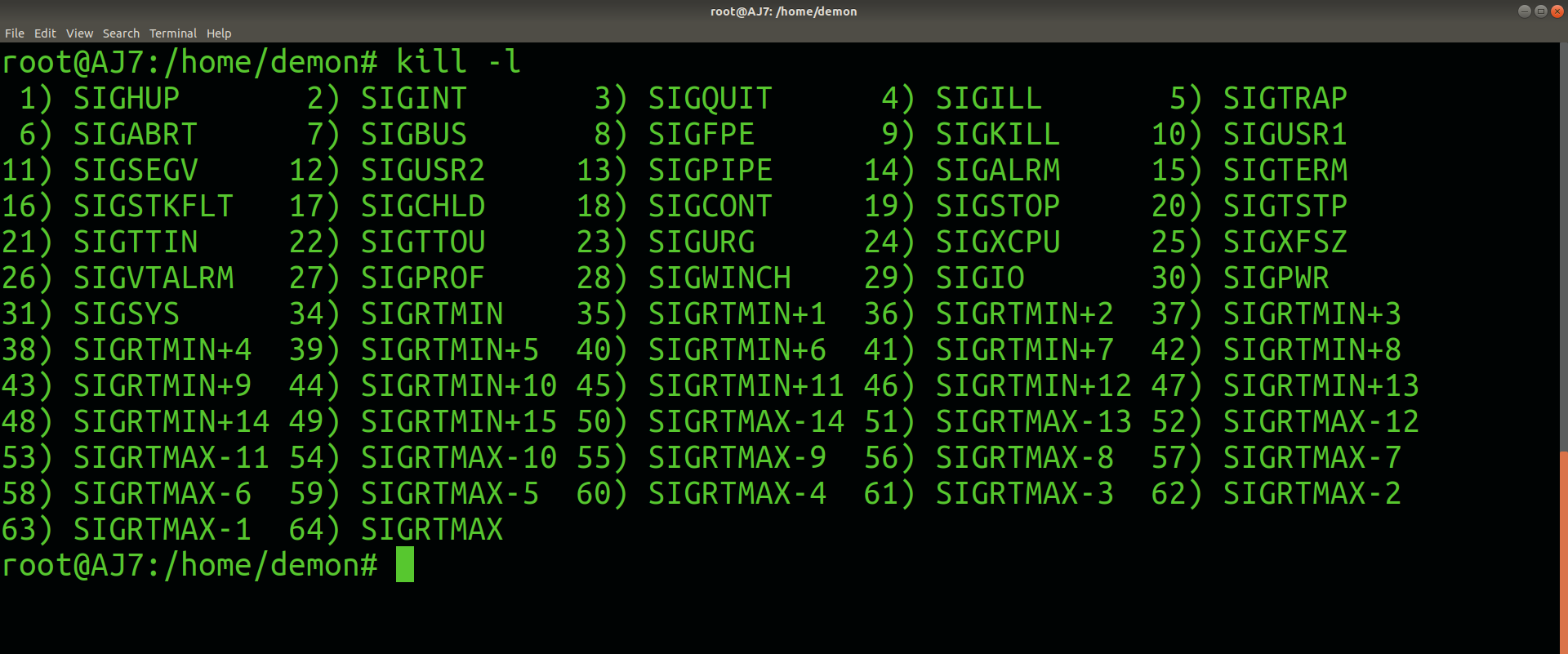Open the View menu
Screen dimensions: 1568x654
79,33
